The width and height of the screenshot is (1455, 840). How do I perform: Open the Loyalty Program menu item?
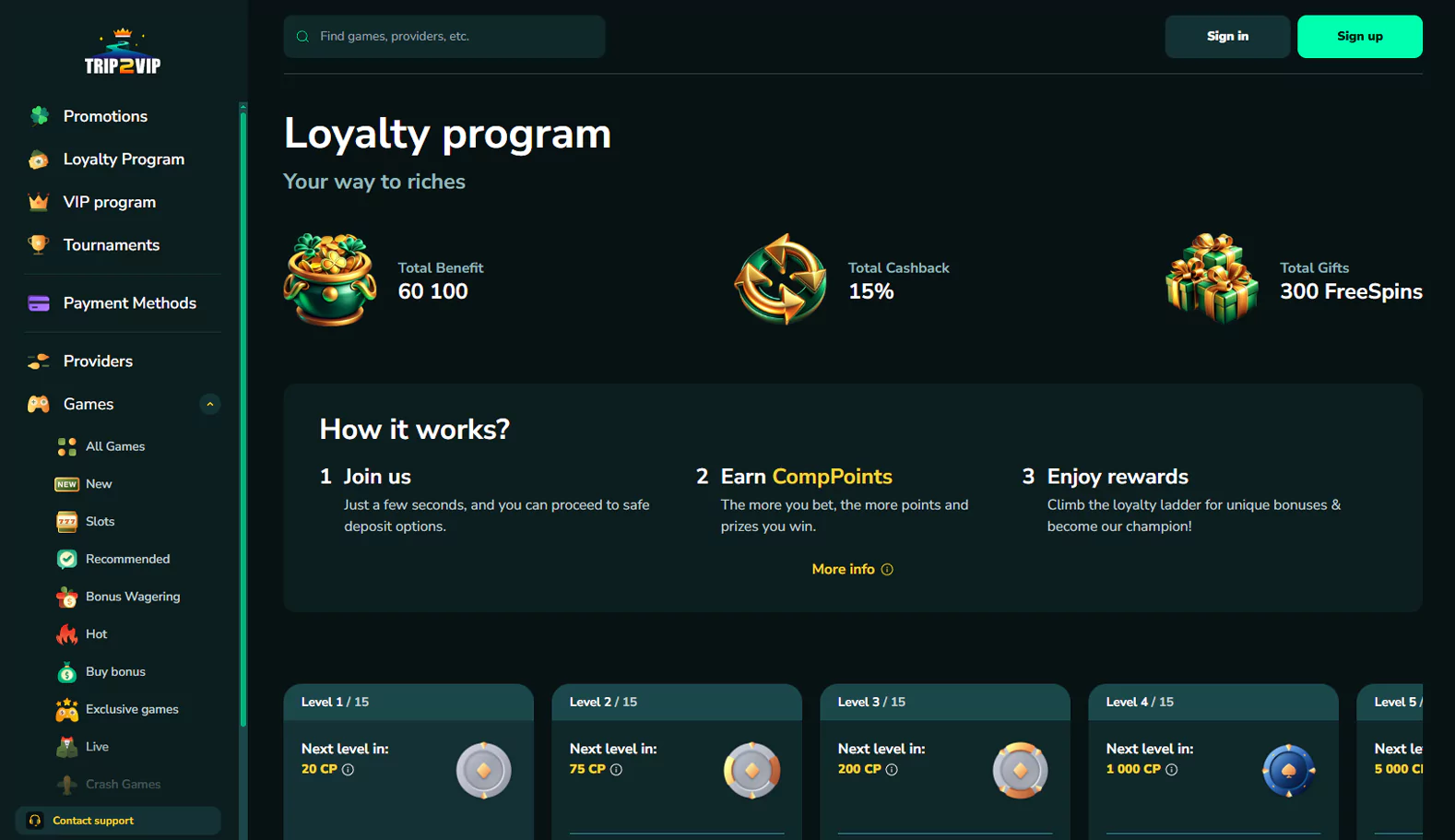point(124,160)
